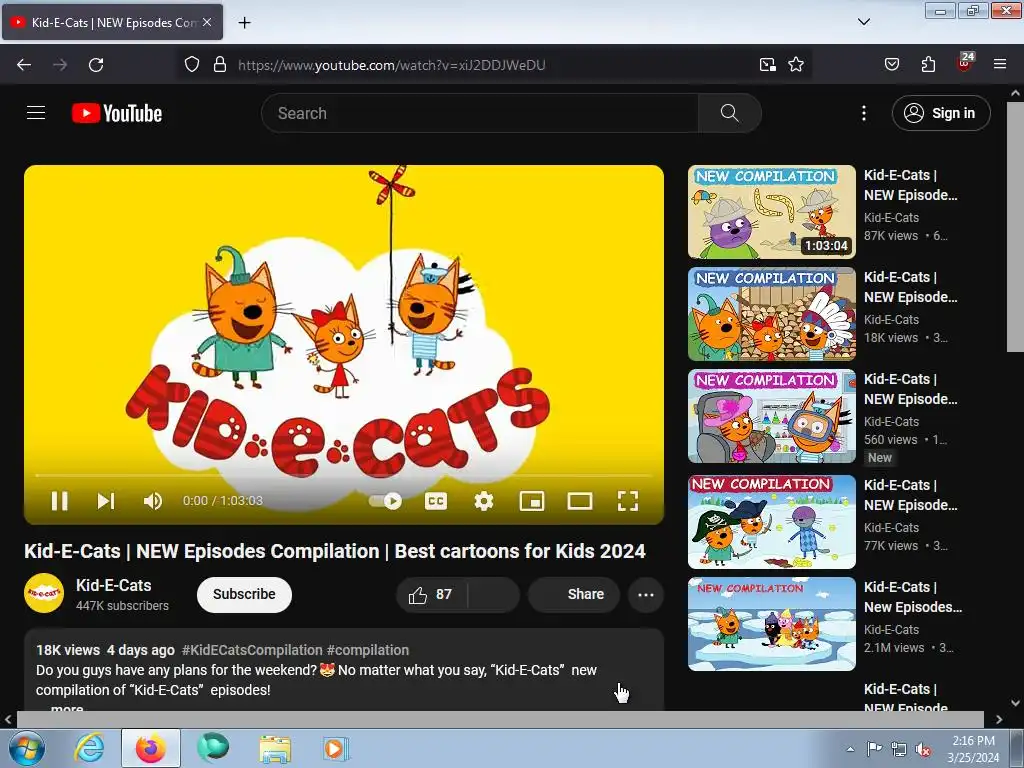View site security lock info
1024x768 pixels.
click(x=220, y=65)
